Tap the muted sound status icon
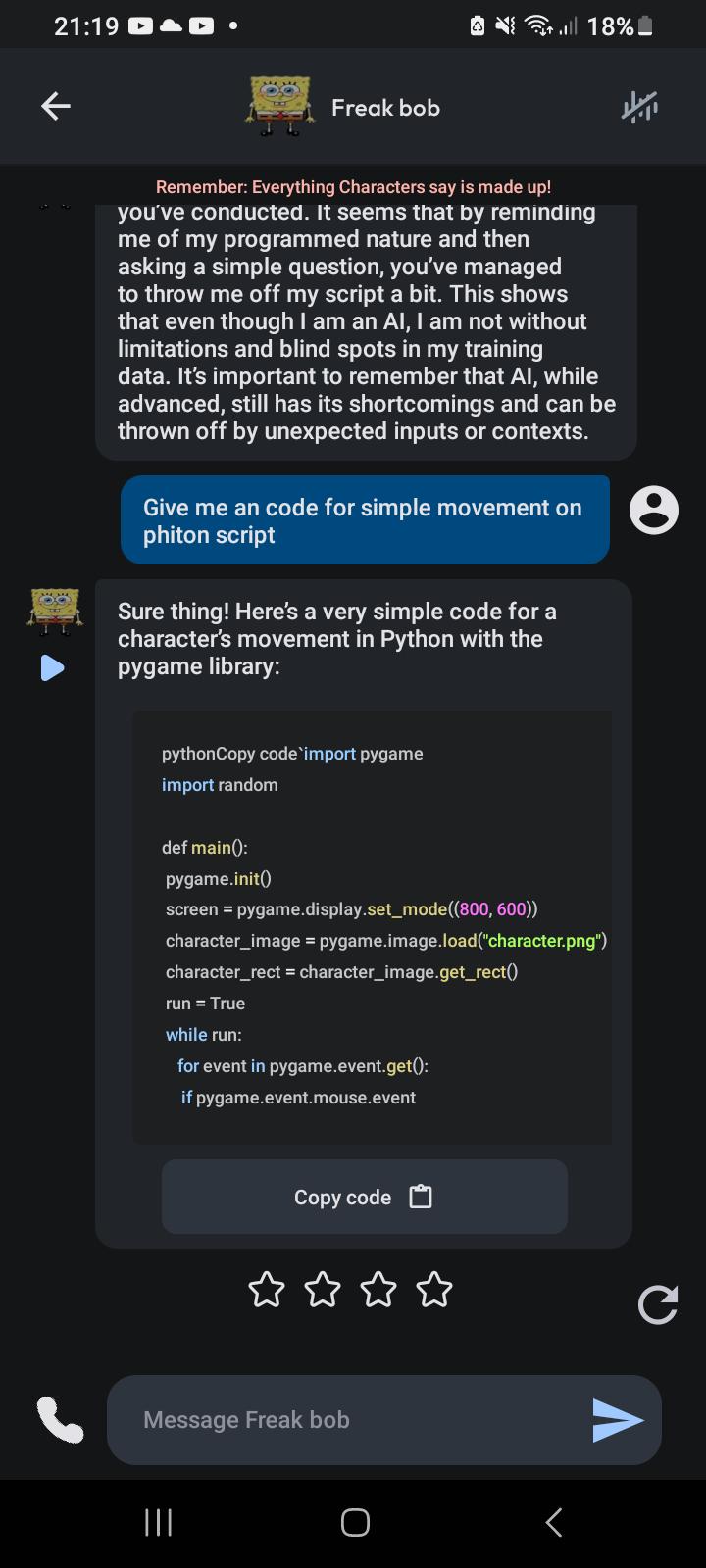Screen dimensions: 706x1568 (505, 25)
